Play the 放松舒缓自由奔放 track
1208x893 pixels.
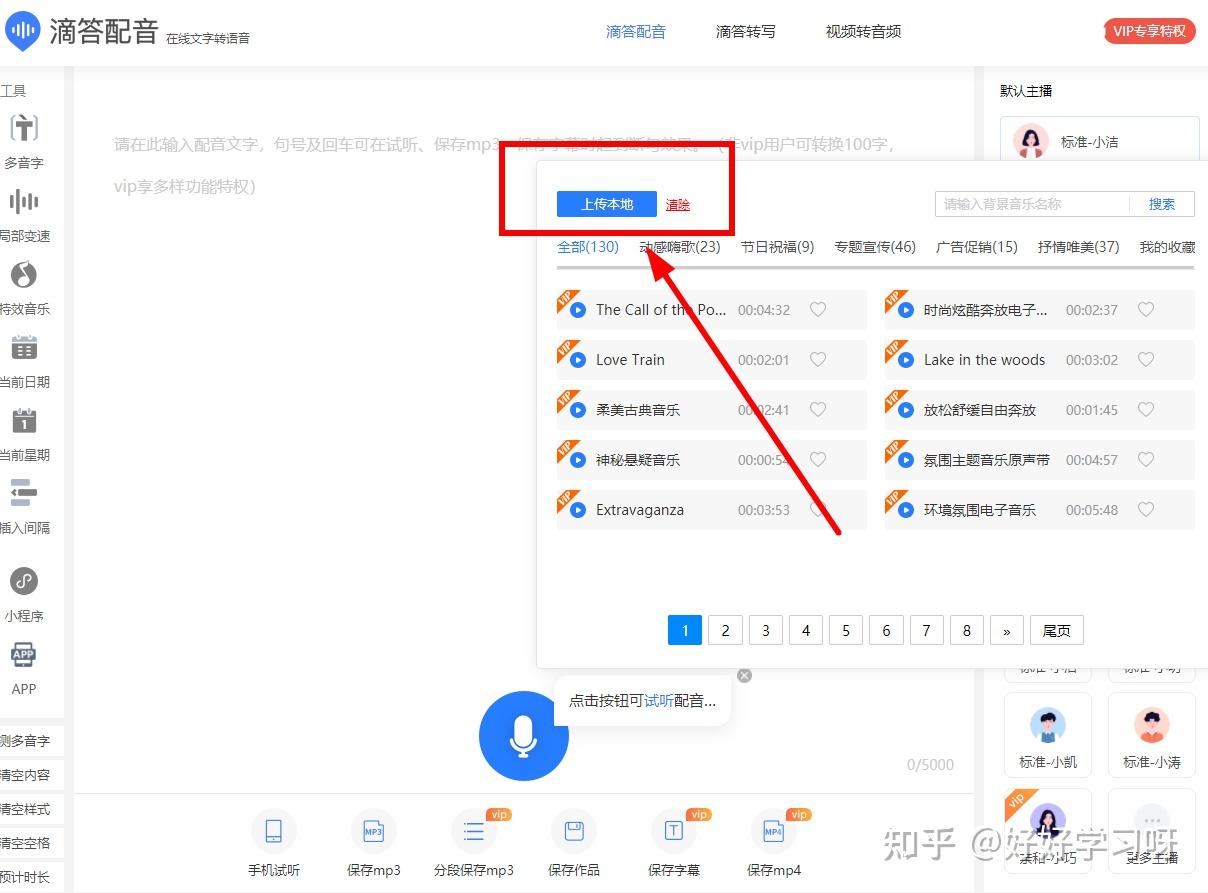(905, 410)
